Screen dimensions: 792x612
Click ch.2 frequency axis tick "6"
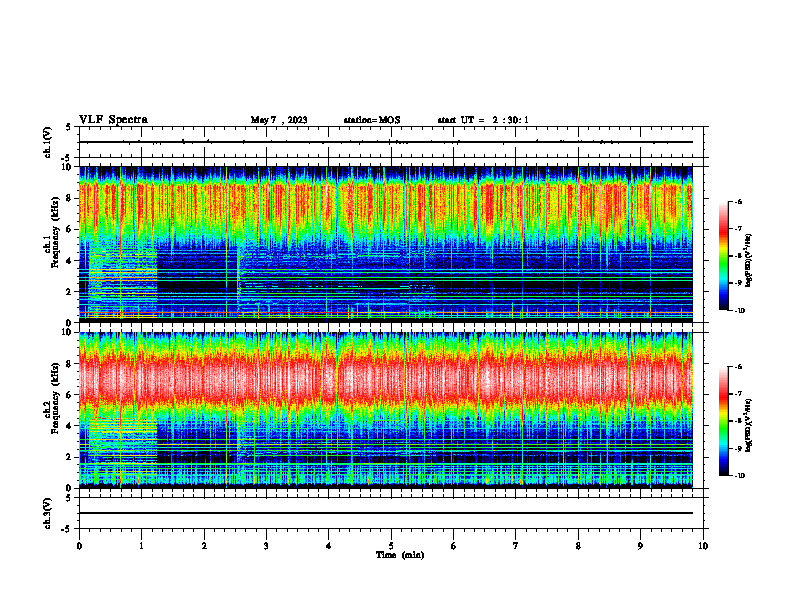coord(69,395)
